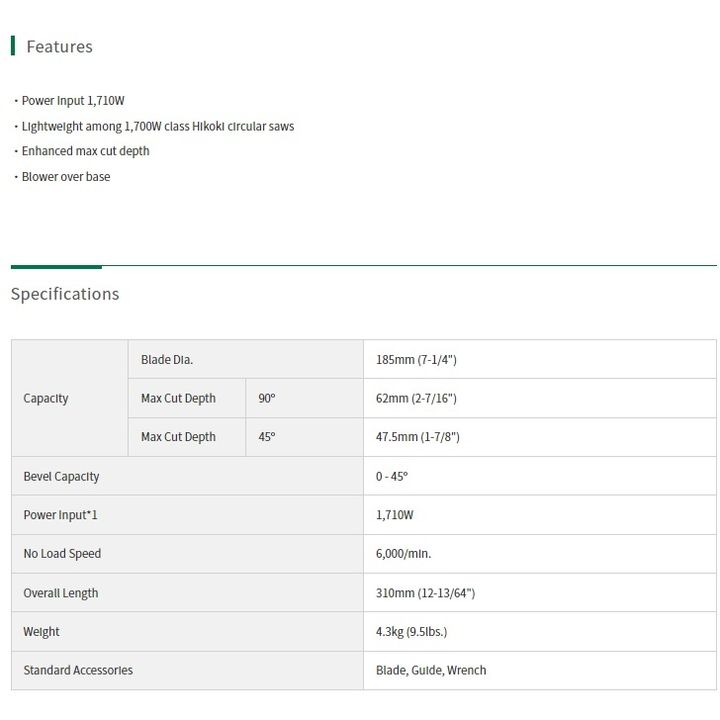720x720 pixels.
Task: Click the Features section heading
Action: click(59, 46)
